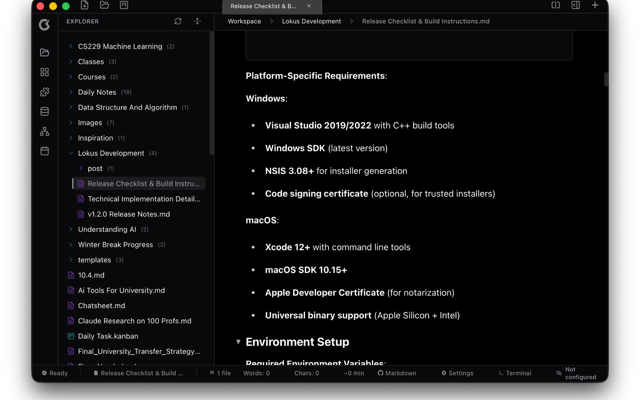Click the Ready status indicator
Image resolution: width=640 pixels, height=400 pixels.
pos(55,373)
